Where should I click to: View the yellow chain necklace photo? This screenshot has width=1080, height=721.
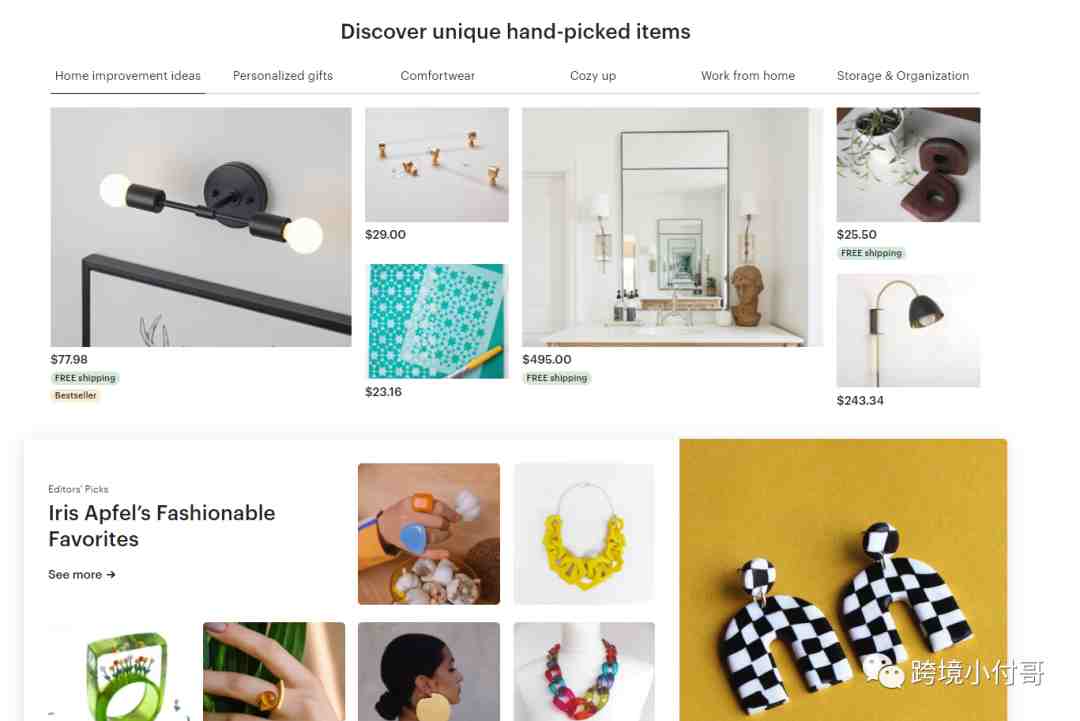coord(584,534)
